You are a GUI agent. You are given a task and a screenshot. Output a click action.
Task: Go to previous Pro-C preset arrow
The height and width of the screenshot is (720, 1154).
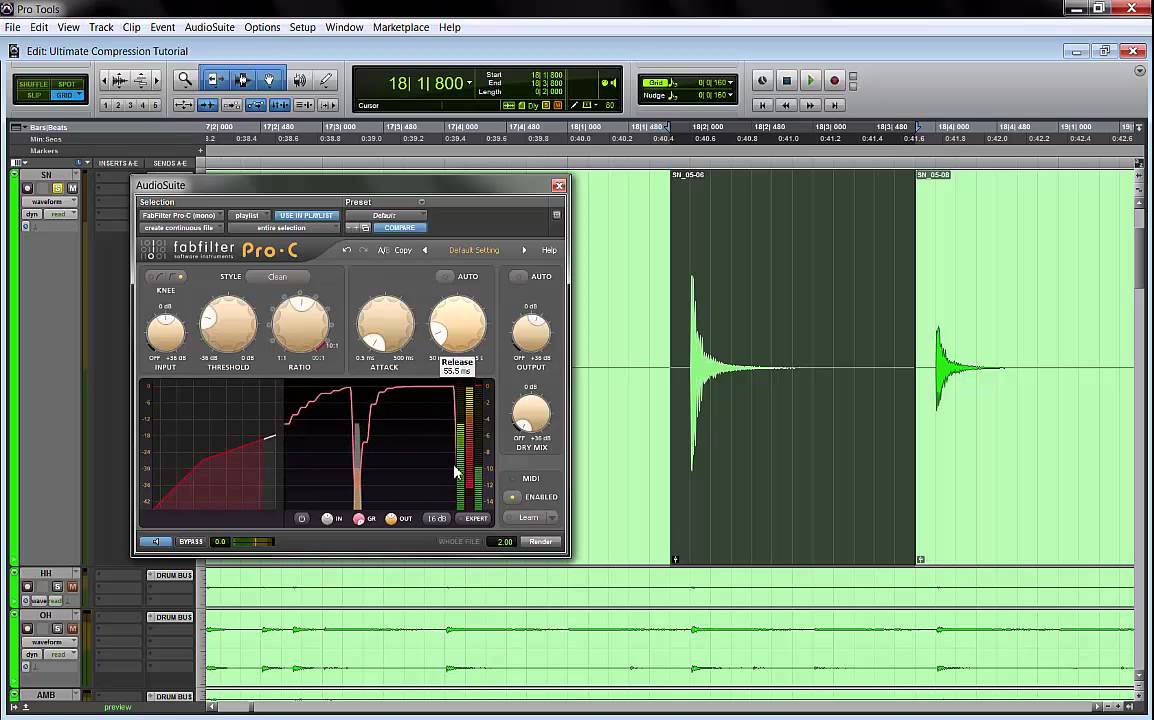pyautogui.click(x=425, y=250)
